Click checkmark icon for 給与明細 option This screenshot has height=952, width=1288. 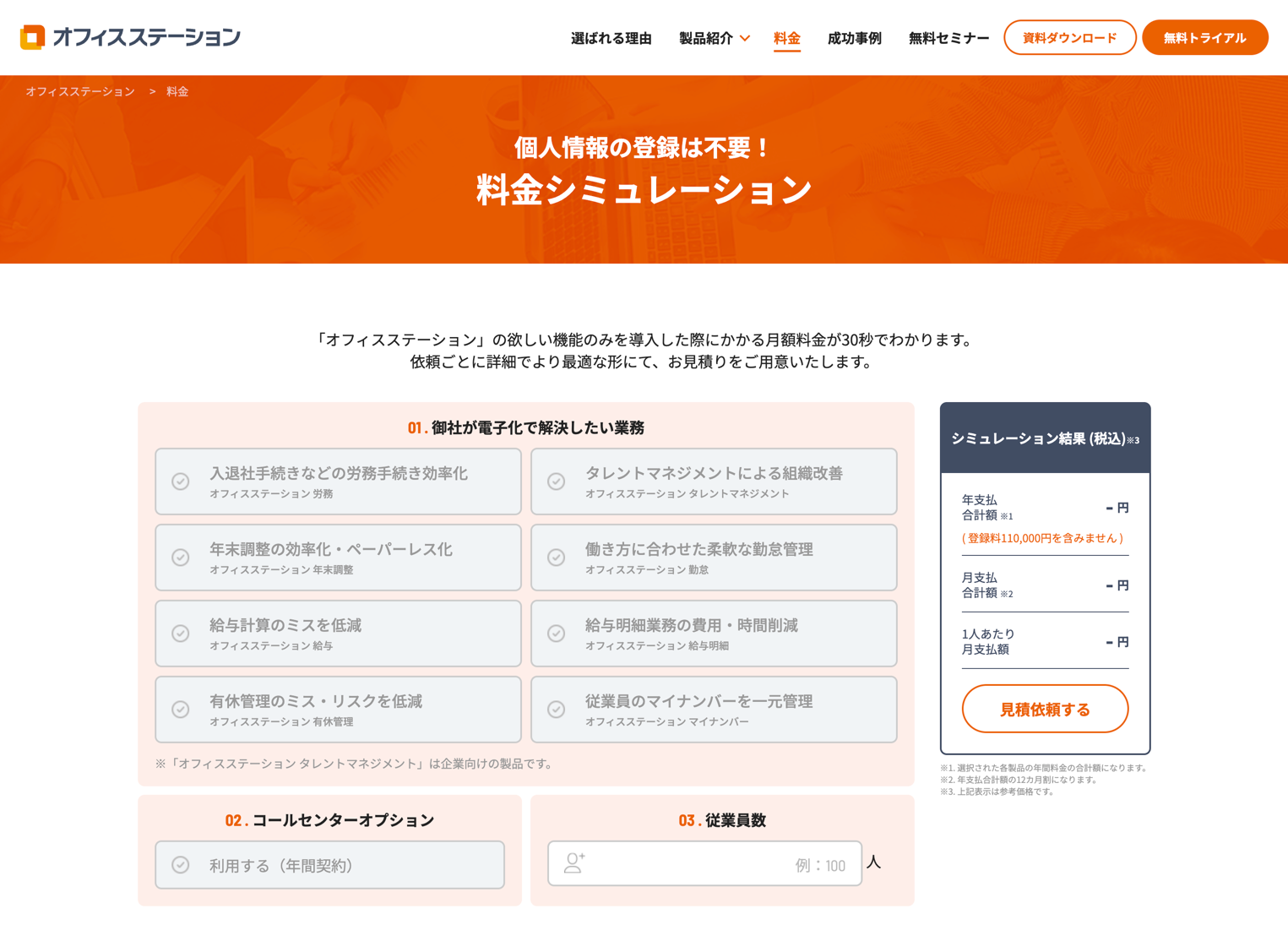click(x=556, y=634)
